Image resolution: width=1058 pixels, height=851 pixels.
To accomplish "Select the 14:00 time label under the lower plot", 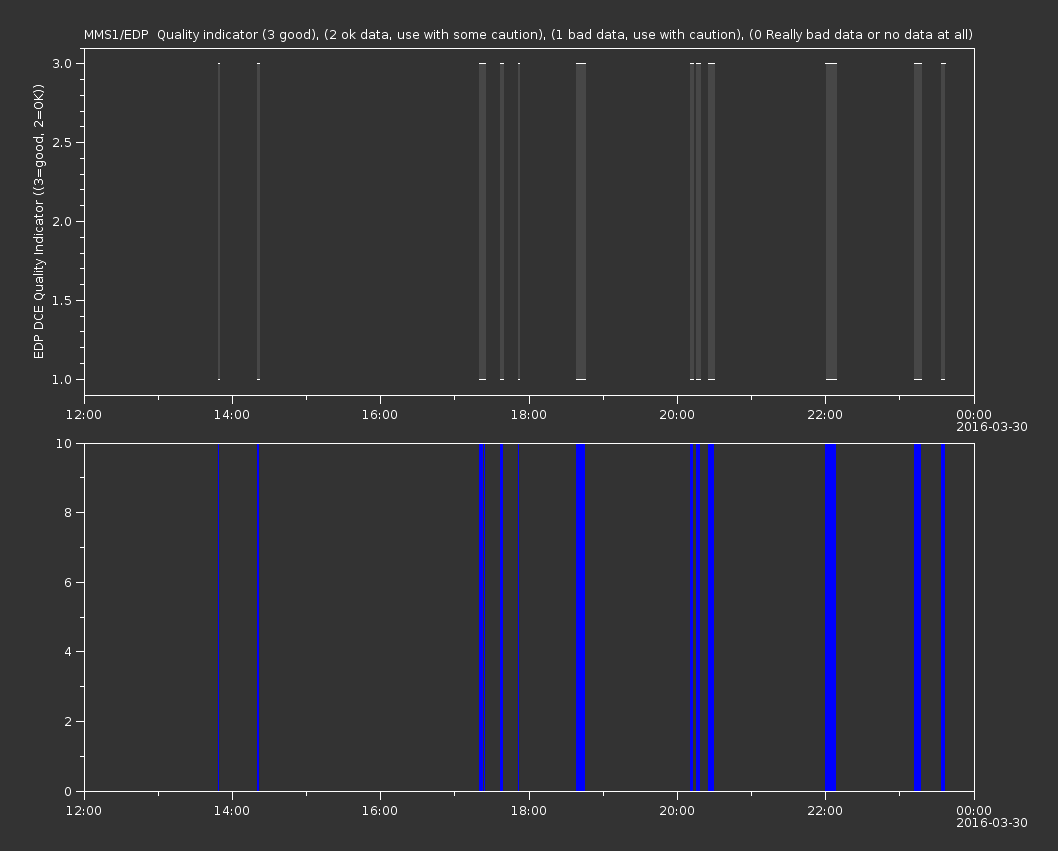I will (x=232, y=811).
